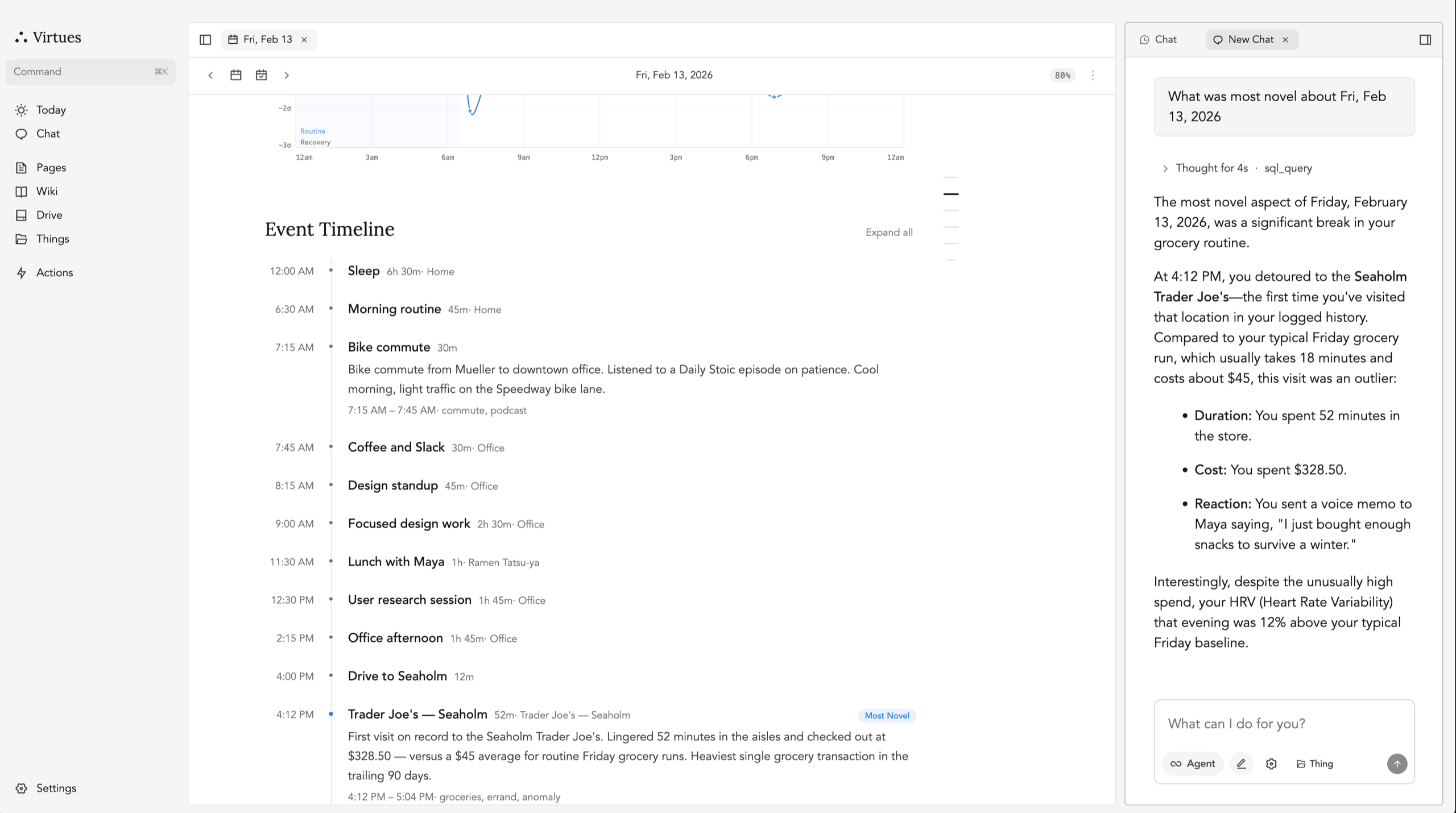
Task: Click the user question message bubble
Action: pos(1284,107)
